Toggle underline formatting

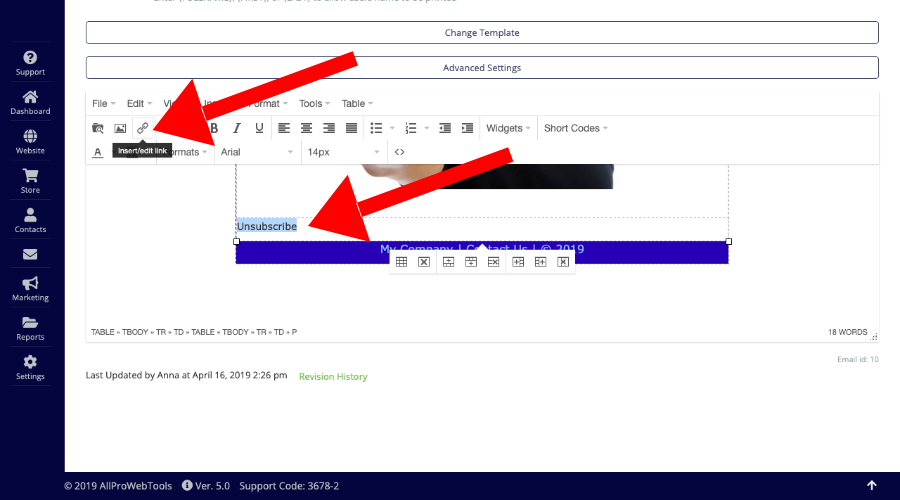point(259,128)
